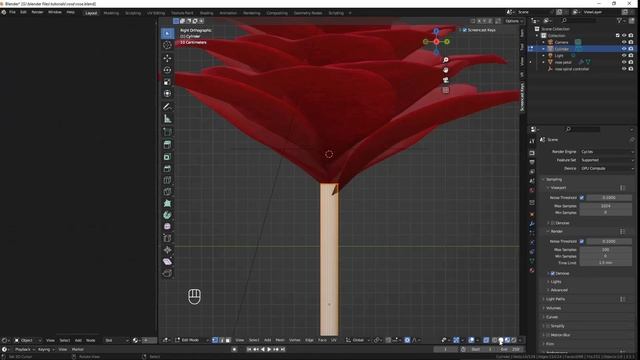
Task: Enable the Simplify checkbox
Action: click(x=548, y=326)
